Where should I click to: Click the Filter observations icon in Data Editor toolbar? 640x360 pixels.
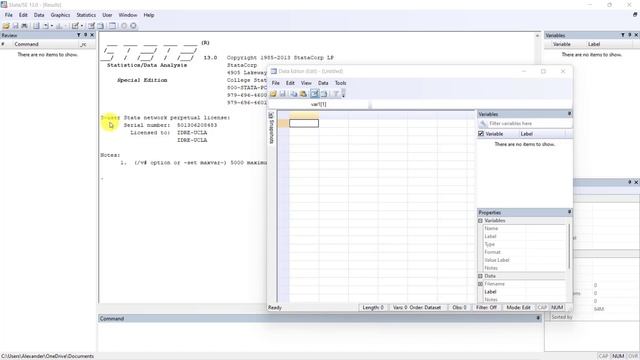[x=335, y=94]
